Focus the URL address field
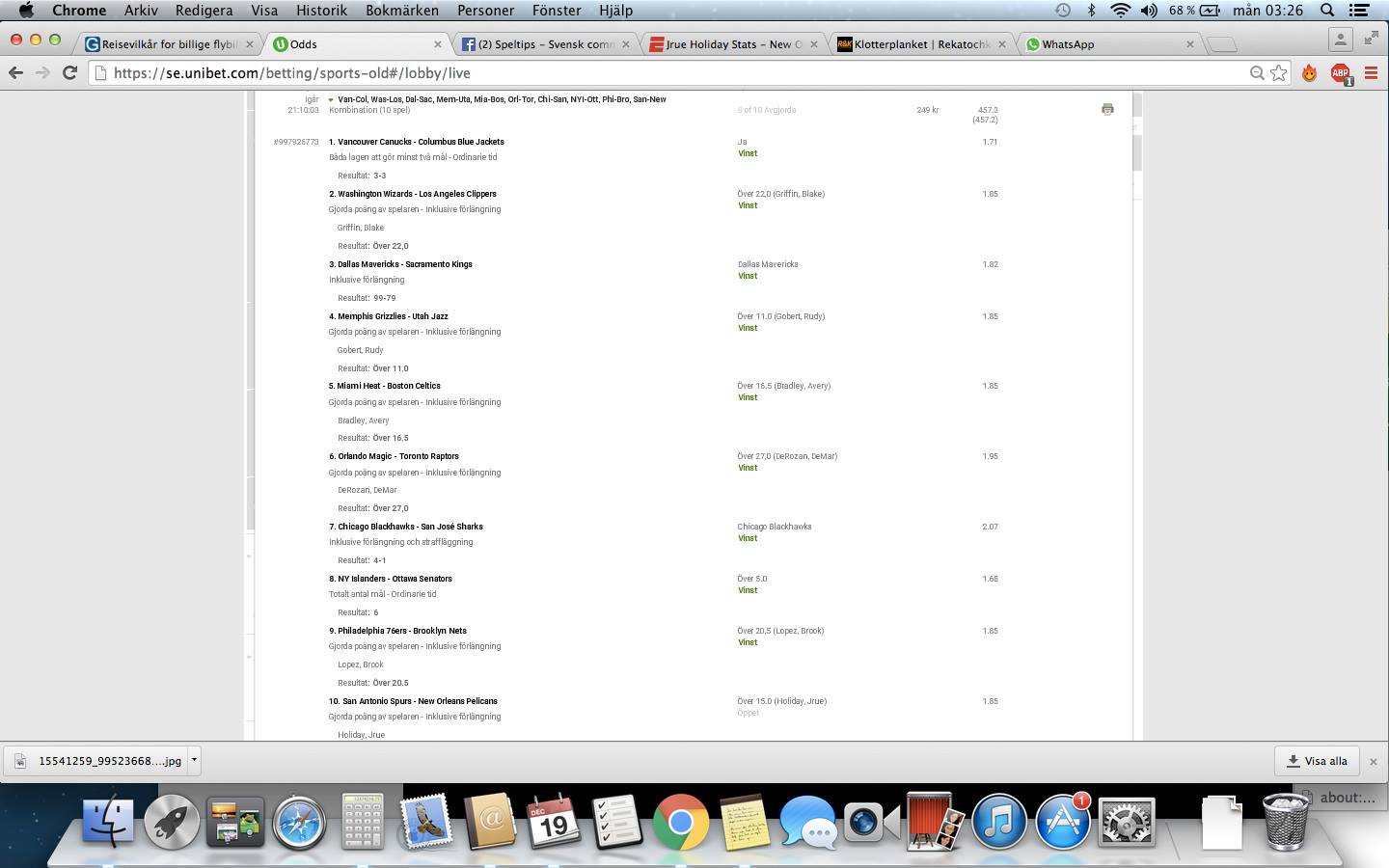 point(675,72)
